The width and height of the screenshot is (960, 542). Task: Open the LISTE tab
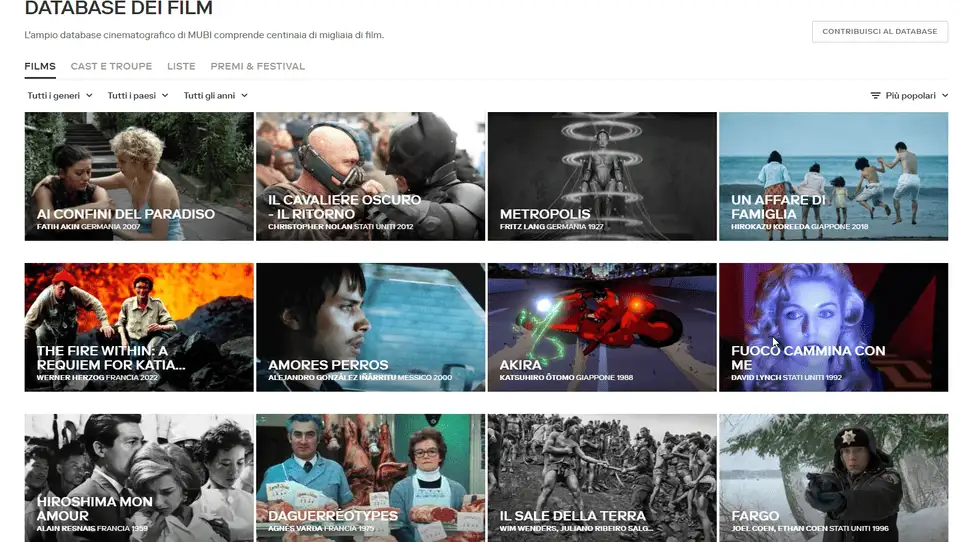[181, 66]
